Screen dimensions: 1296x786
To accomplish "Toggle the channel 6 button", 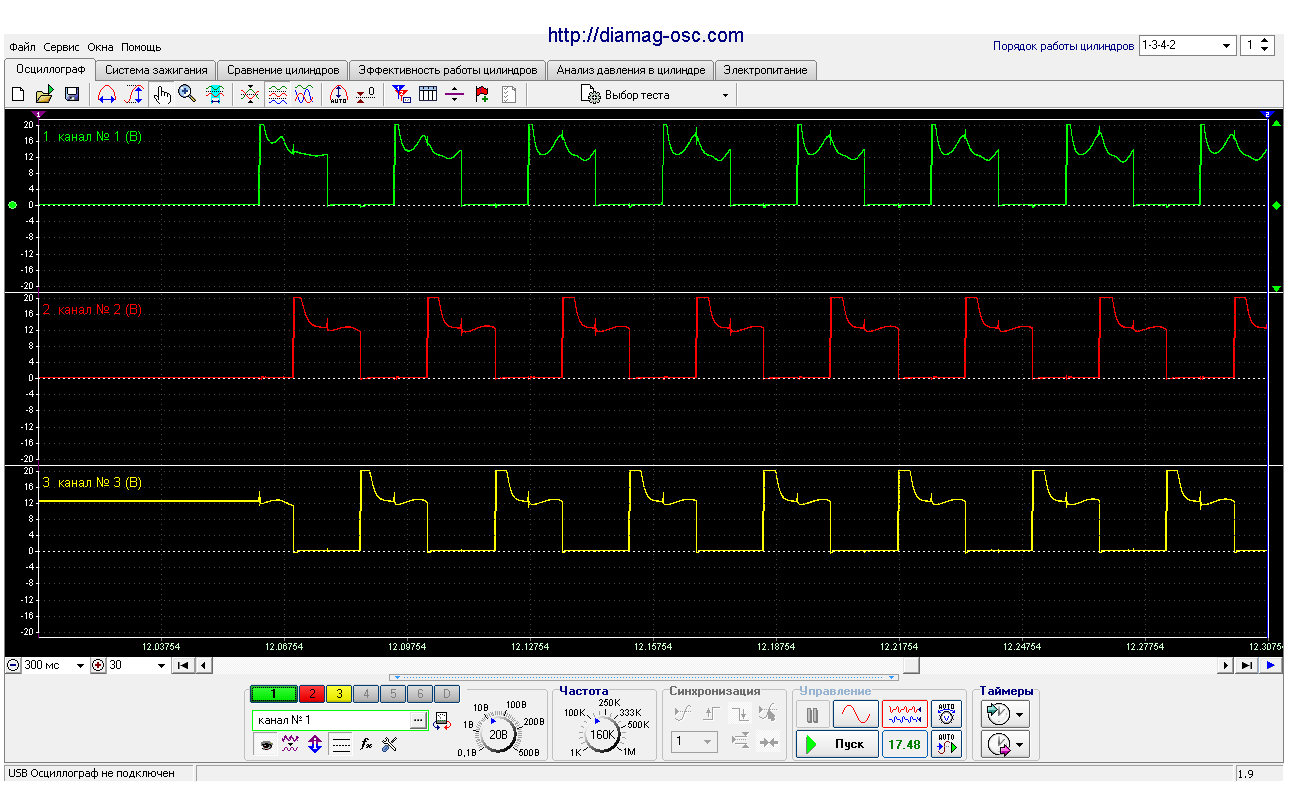I will 421,694.
